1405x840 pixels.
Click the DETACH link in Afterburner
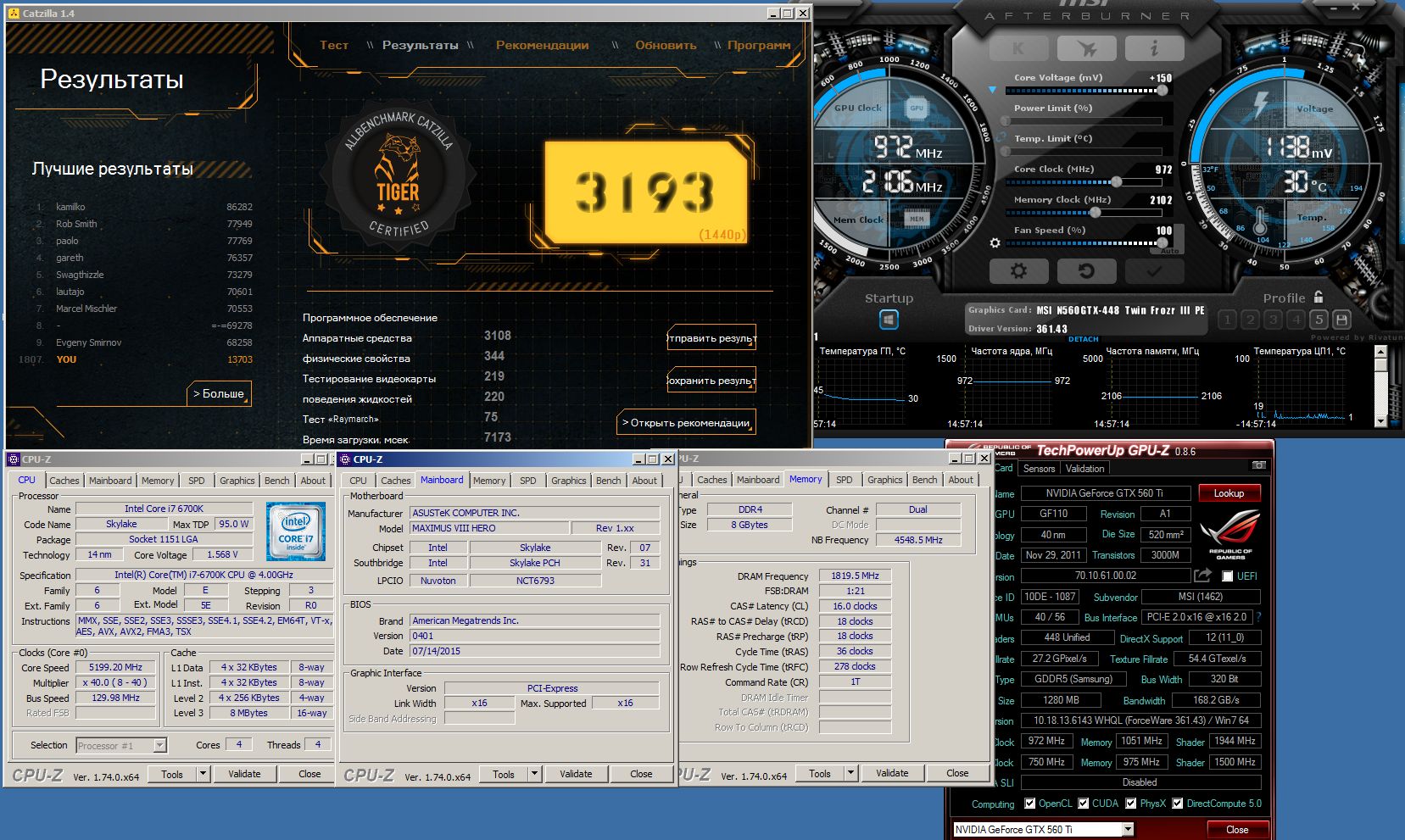pyautogui.click(x=1083, y=339)
